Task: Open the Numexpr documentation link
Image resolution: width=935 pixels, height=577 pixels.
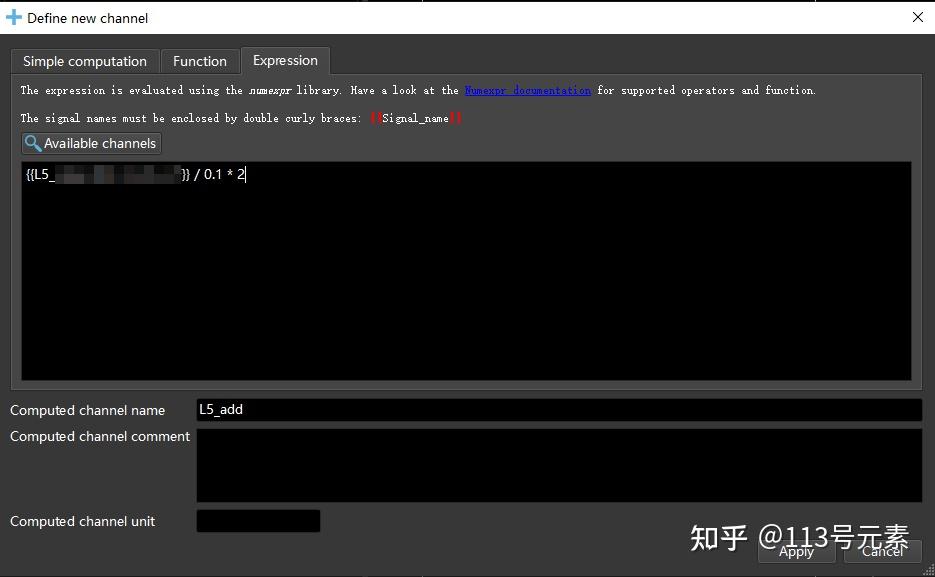Action: click(x=528, y=90)
